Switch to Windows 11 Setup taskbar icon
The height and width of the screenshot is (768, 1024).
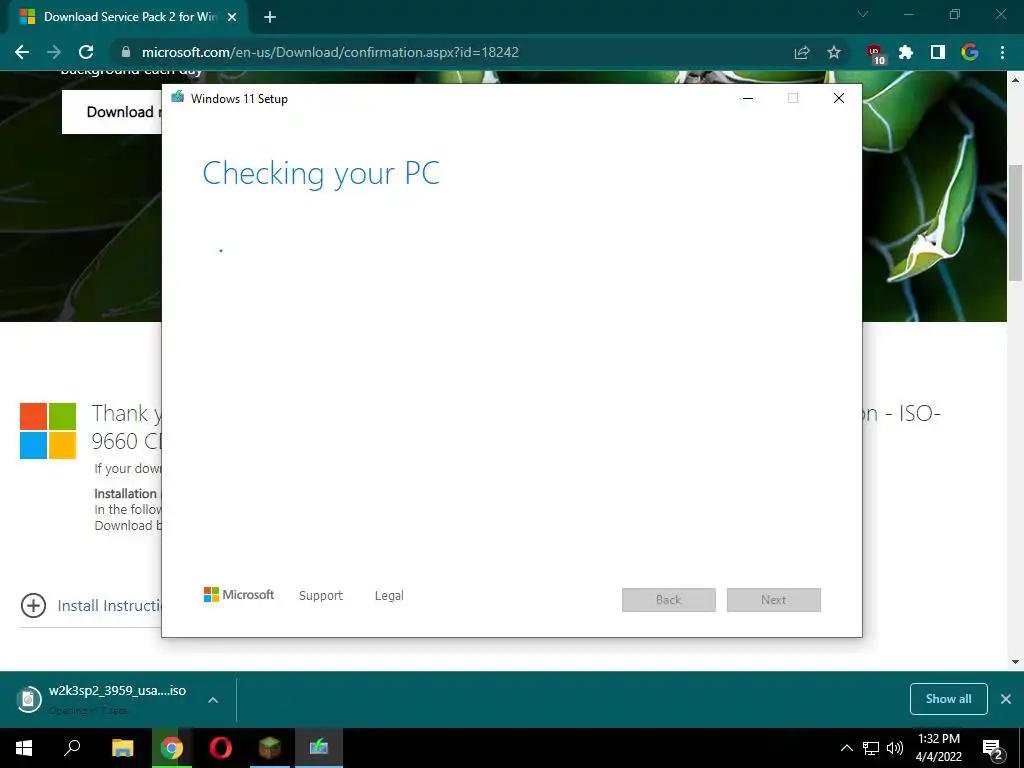pyautogui.click(x=319, y=748)
